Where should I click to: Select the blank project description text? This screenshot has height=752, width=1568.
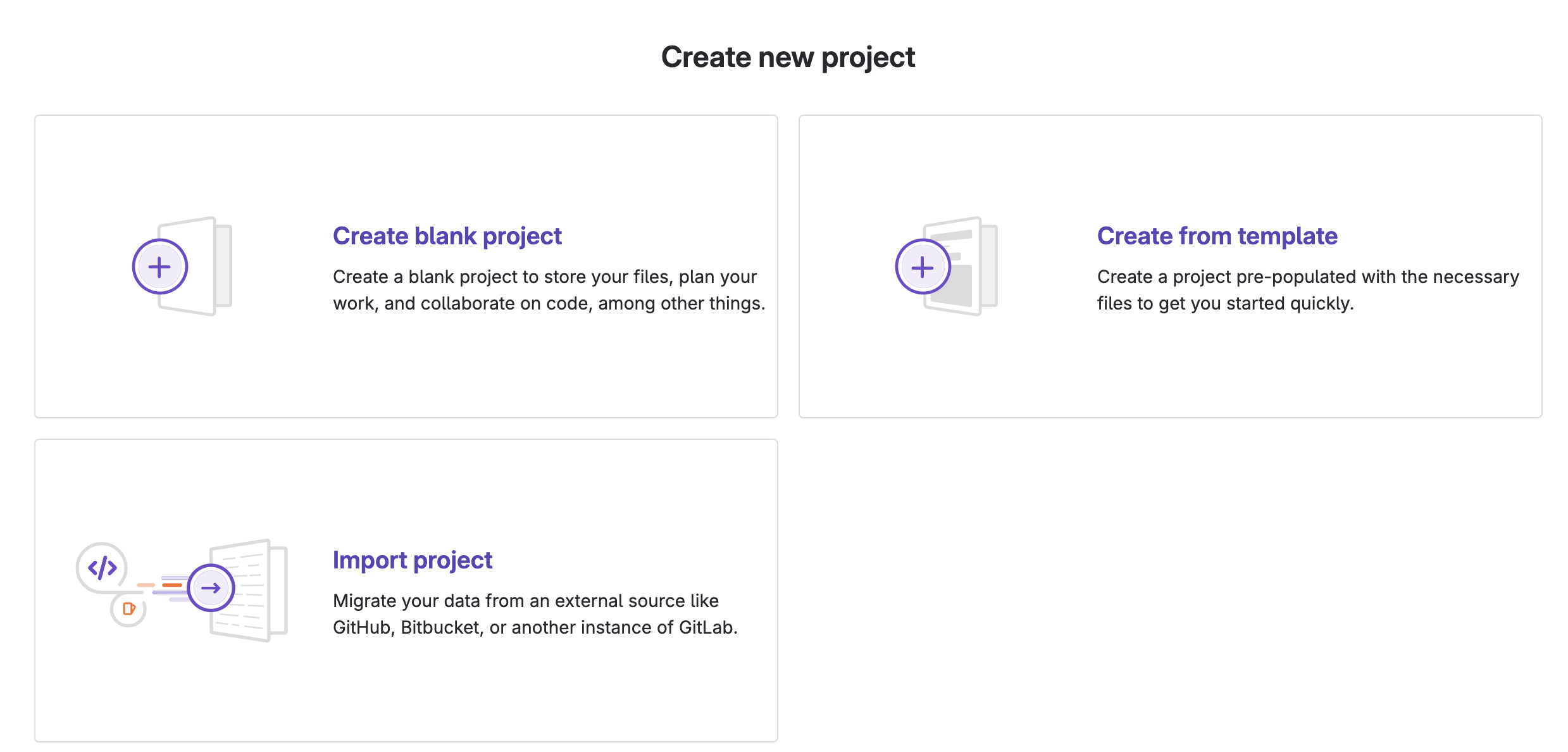click(x=549, y=290)
